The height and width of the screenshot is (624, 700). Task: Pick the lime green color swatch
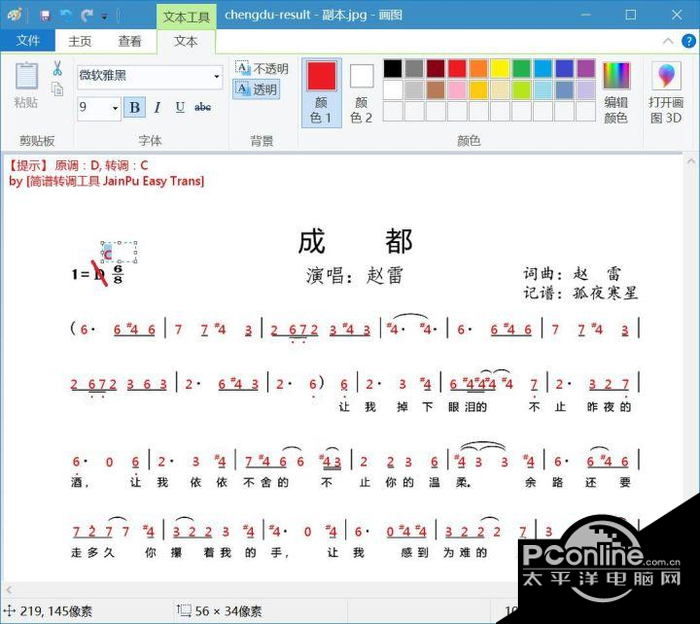(x=521, y=90)
